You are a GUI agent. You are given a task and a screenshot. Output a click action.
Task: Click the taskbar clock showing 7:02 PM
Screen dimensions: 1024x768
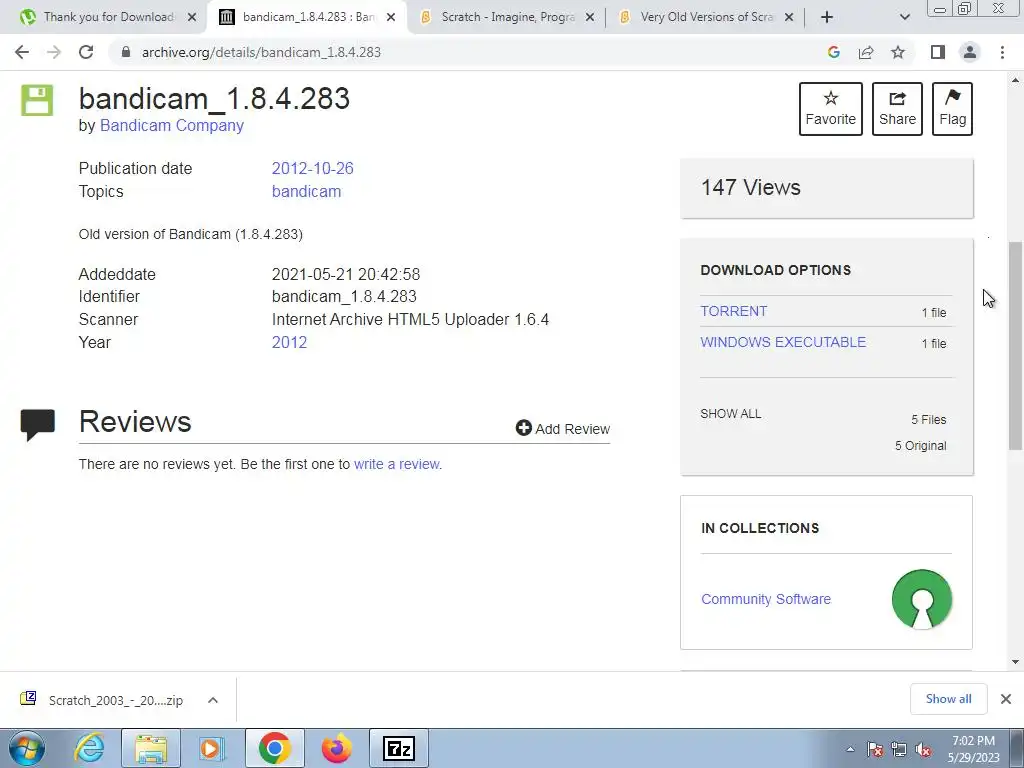974,749
